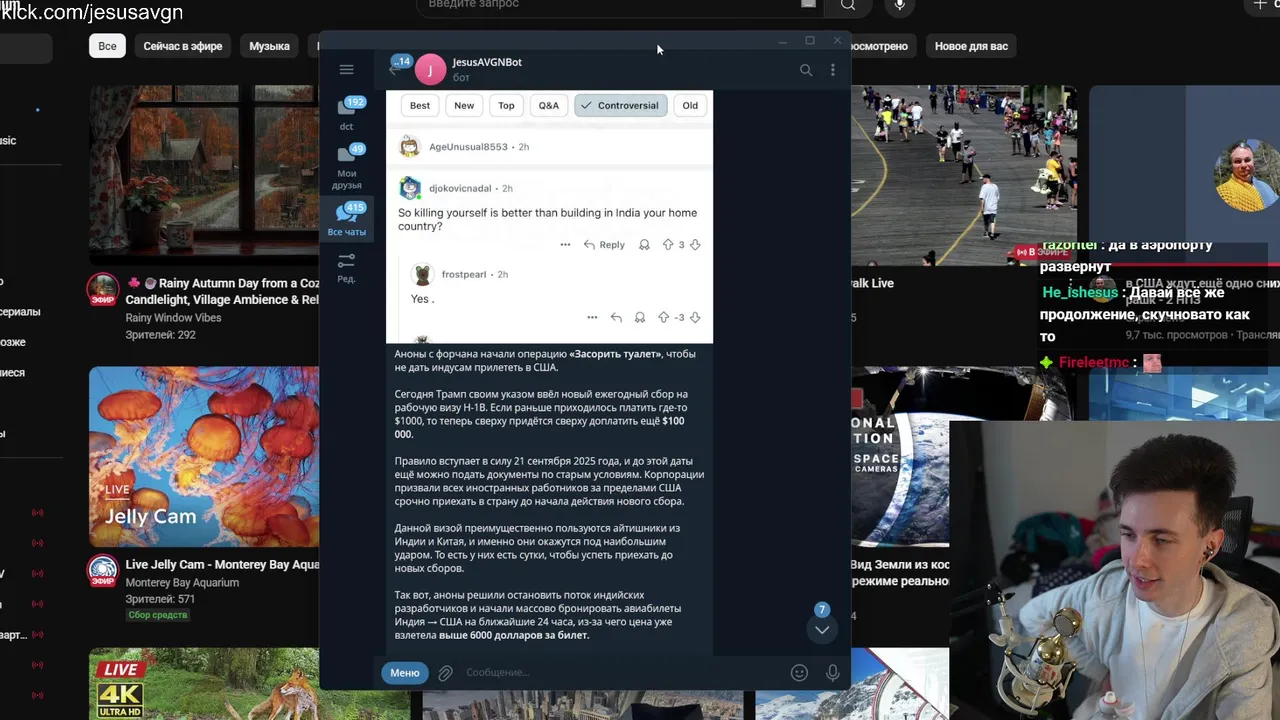
Task: Open the dct chat folder
Action: tap(346, 113)
